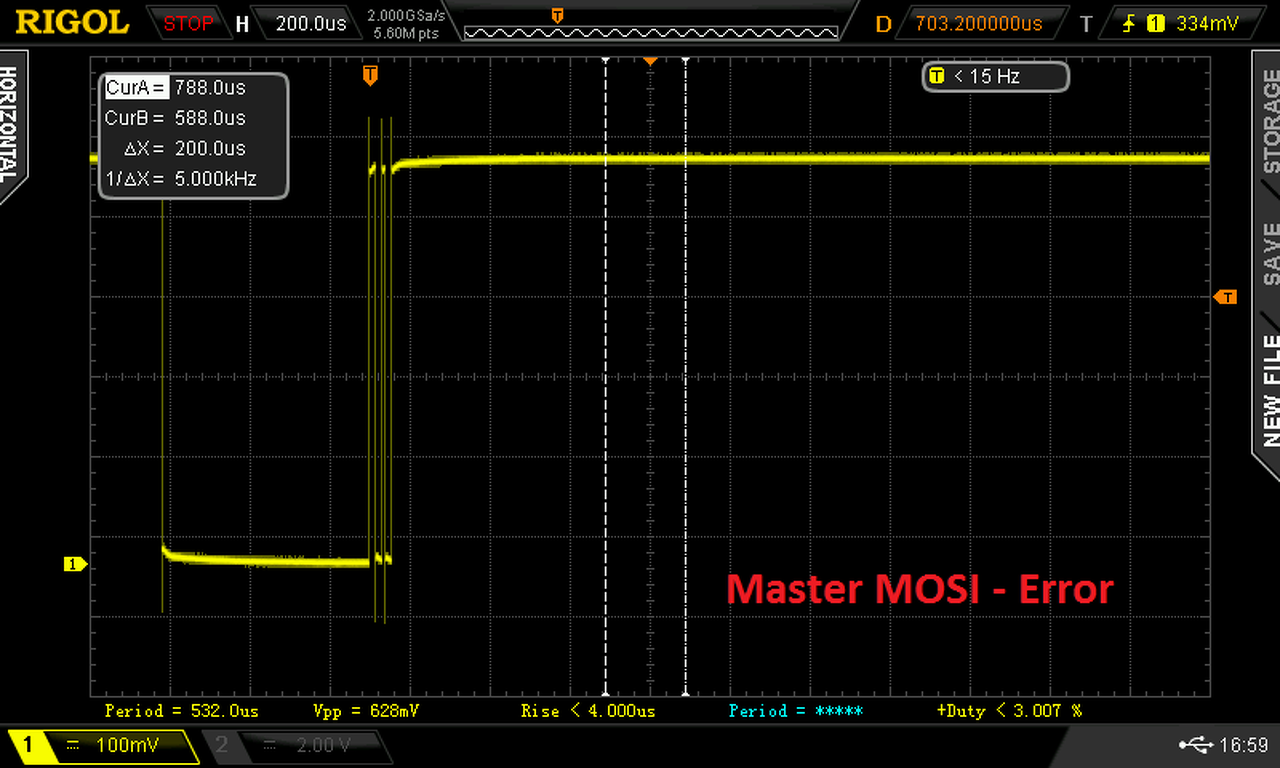The height and width of the screenshot is (768, 1280).
Task: Click the 1/ΔX 5.000kHz readout
Action: coord(182,179)
